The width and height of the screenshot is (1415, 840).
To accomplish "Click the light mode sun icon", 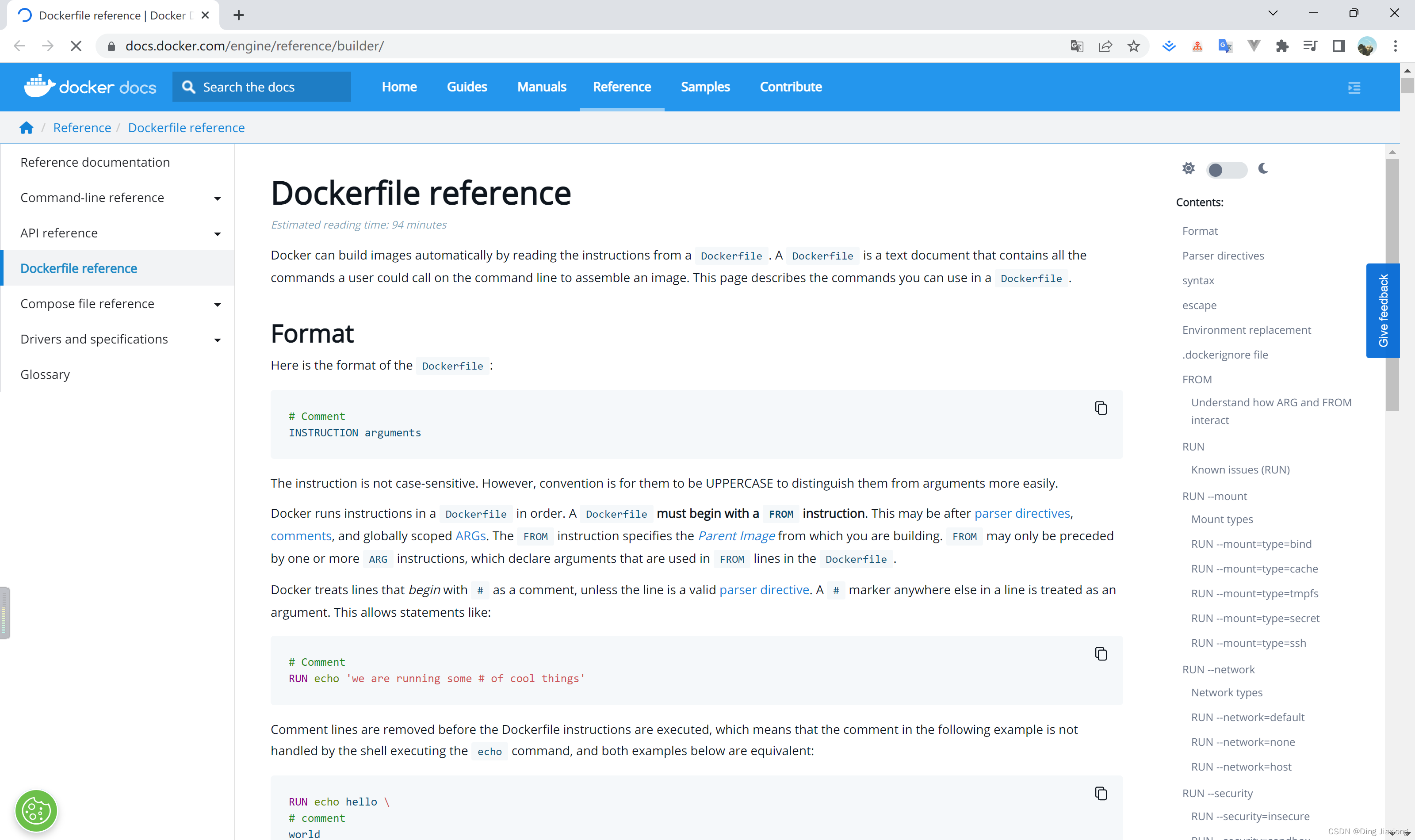I will click(1188, 168).
